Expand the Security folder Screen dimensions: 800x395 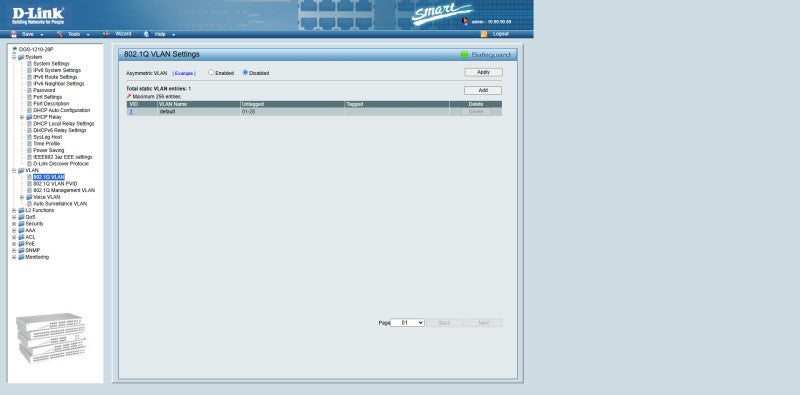pyautogui.click(x=14, y=224)
